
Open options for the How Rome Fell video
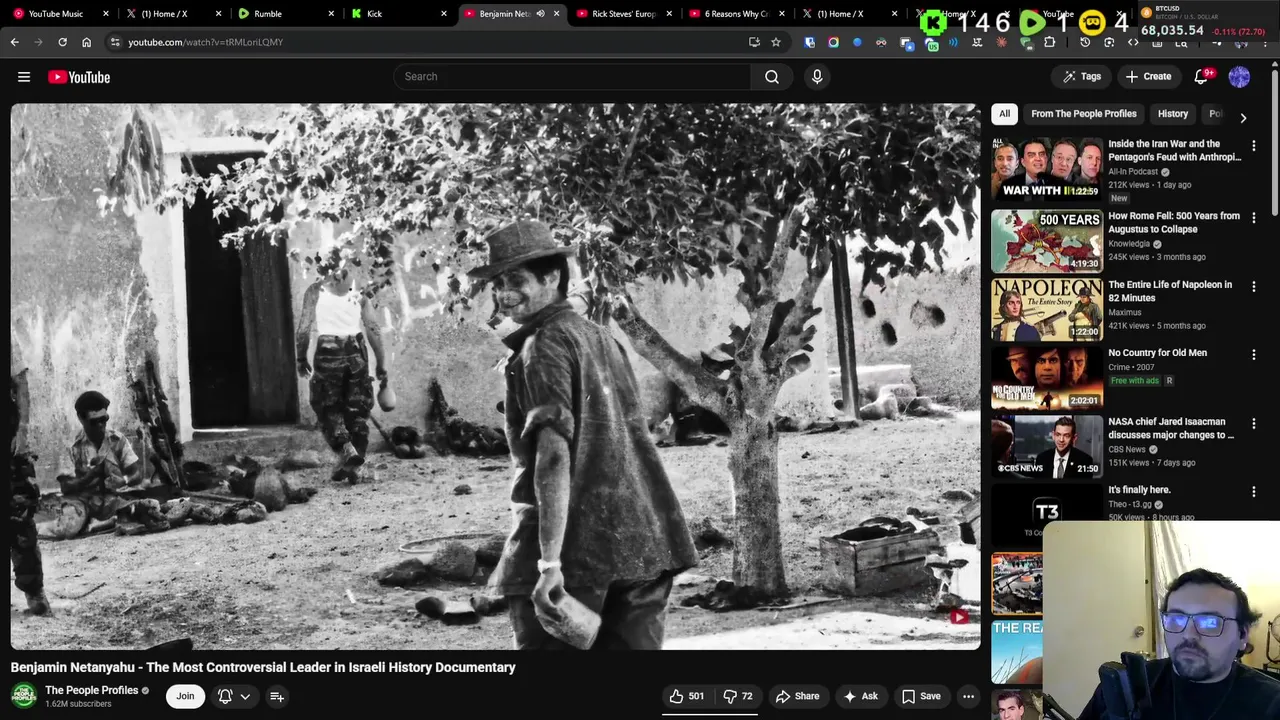tap(1254, 218)
